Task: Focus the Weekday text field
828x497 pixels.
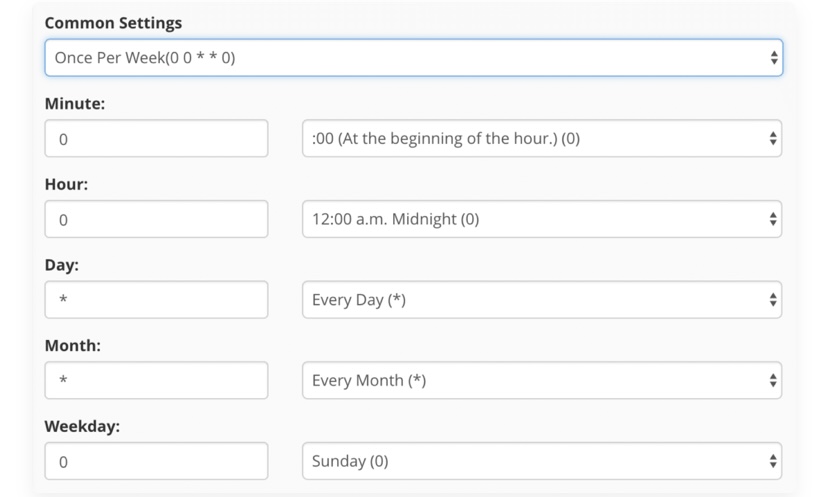Action: coord(156,461)
